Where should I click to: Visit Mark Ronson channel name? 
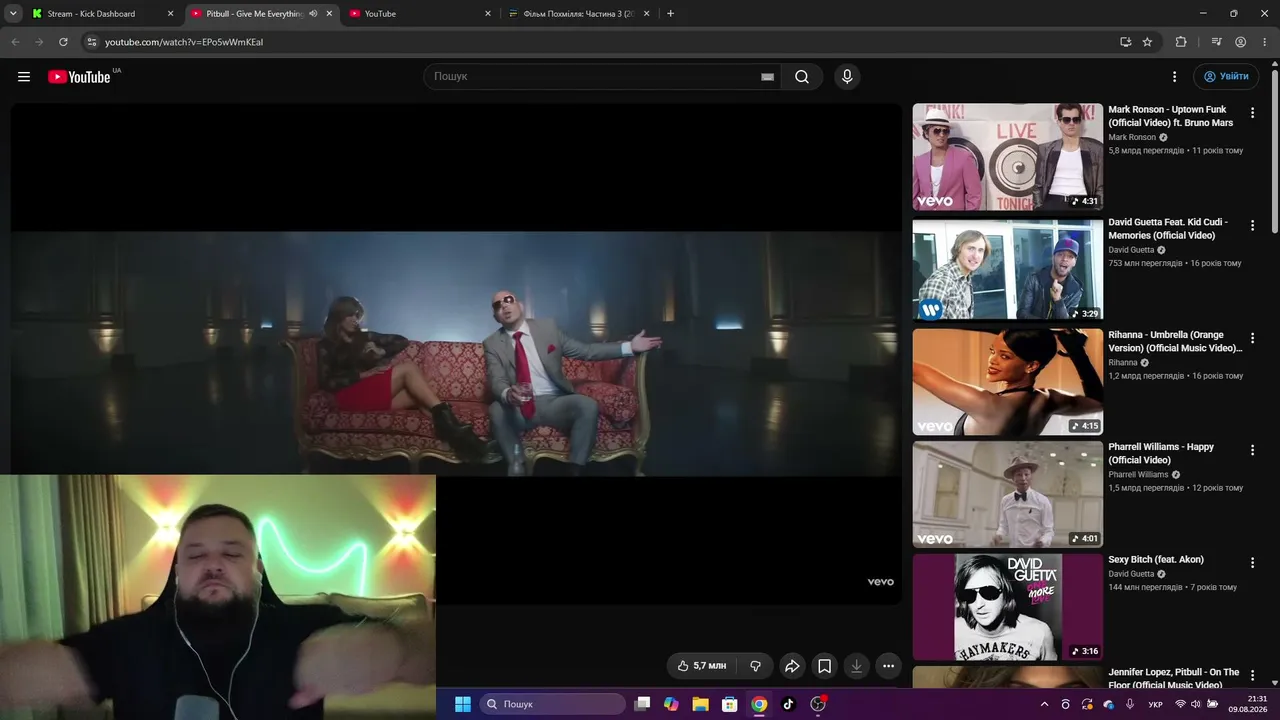(x=1132, y=138)
